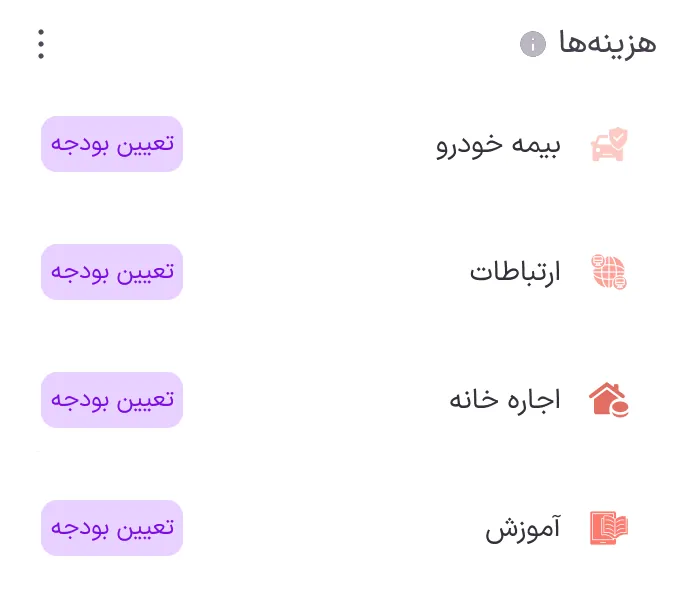This screenshot has width=681, height=592.
Task: Open the kebab menu of the expenses card
Action: pos(41,44)
